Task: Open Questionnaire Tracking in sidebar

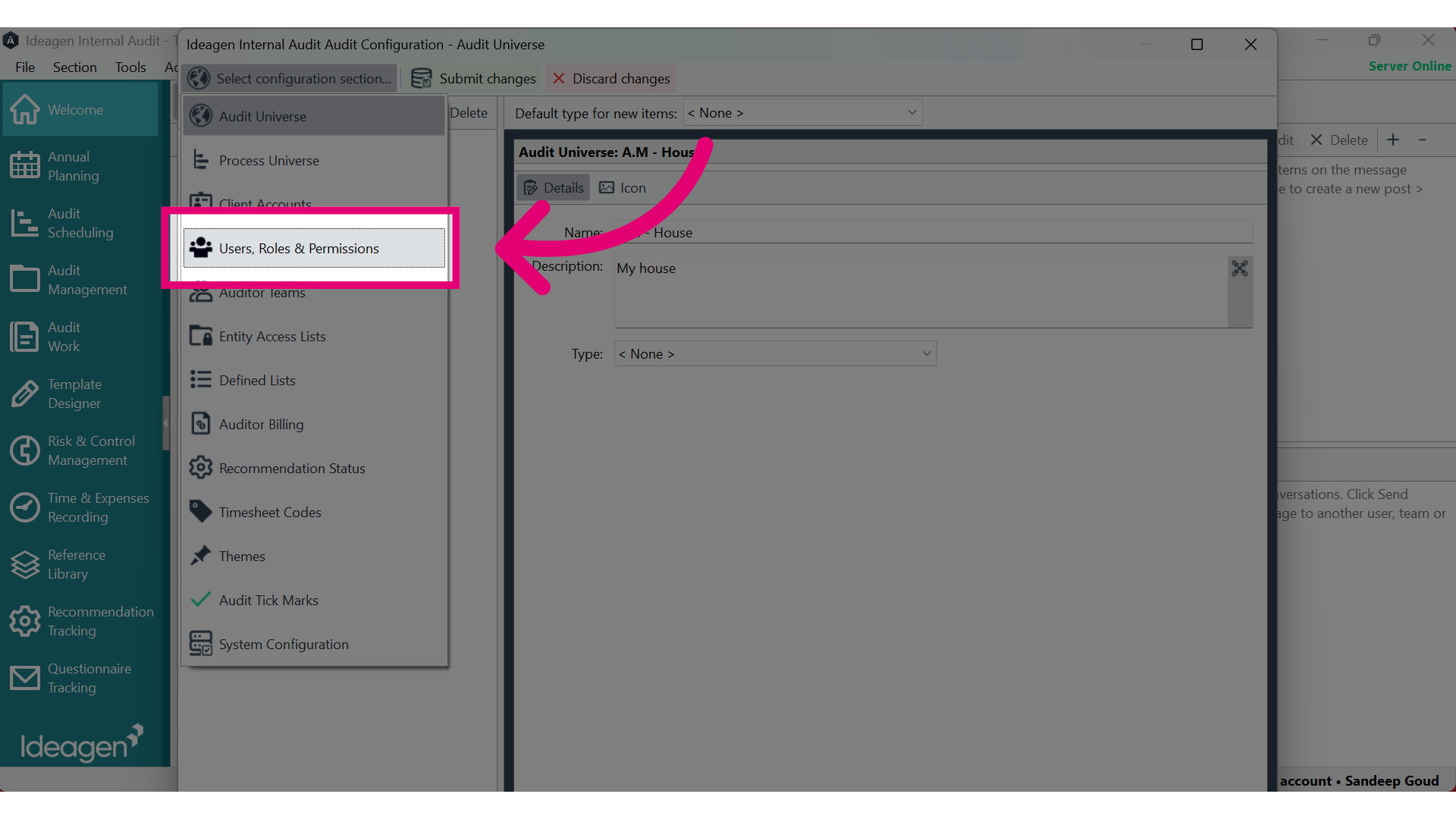Action: pos(80,678)
